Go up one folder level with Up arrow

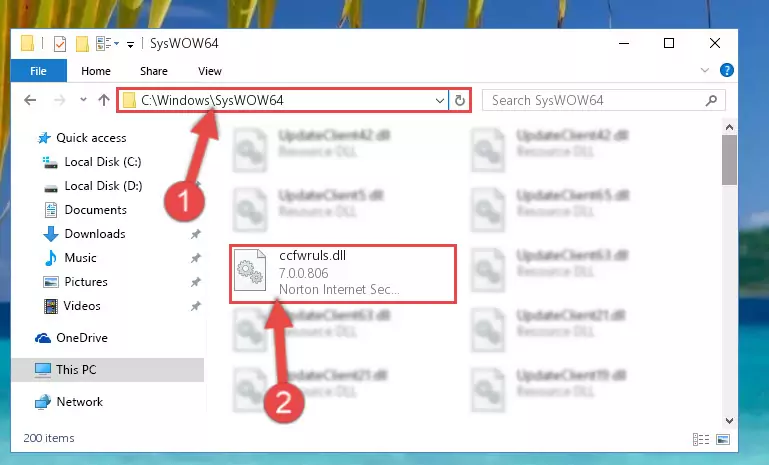point(103,101)
